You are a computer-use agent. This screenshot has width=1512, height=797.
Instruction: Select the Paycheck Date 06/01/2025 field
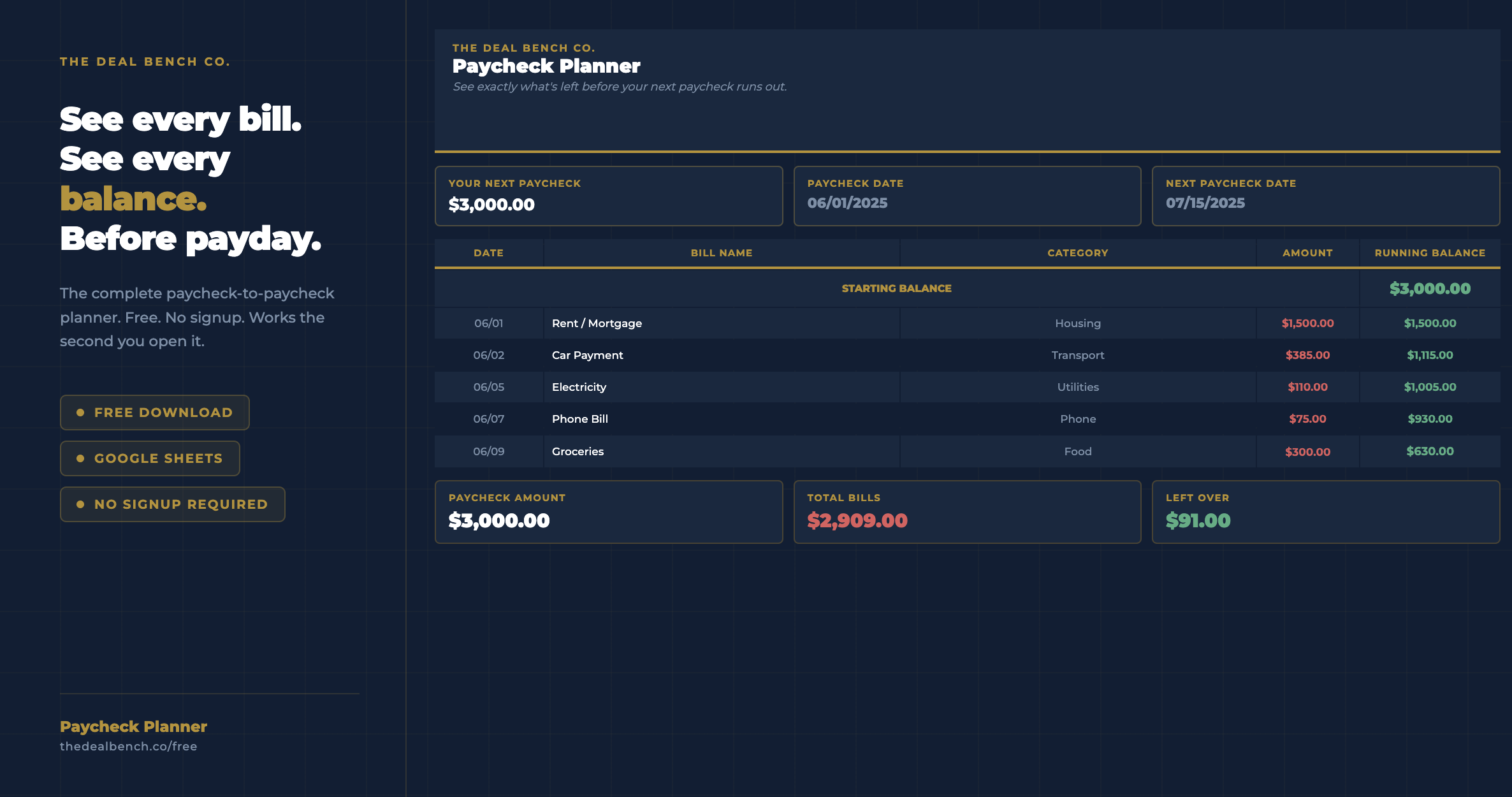(967, 196)
